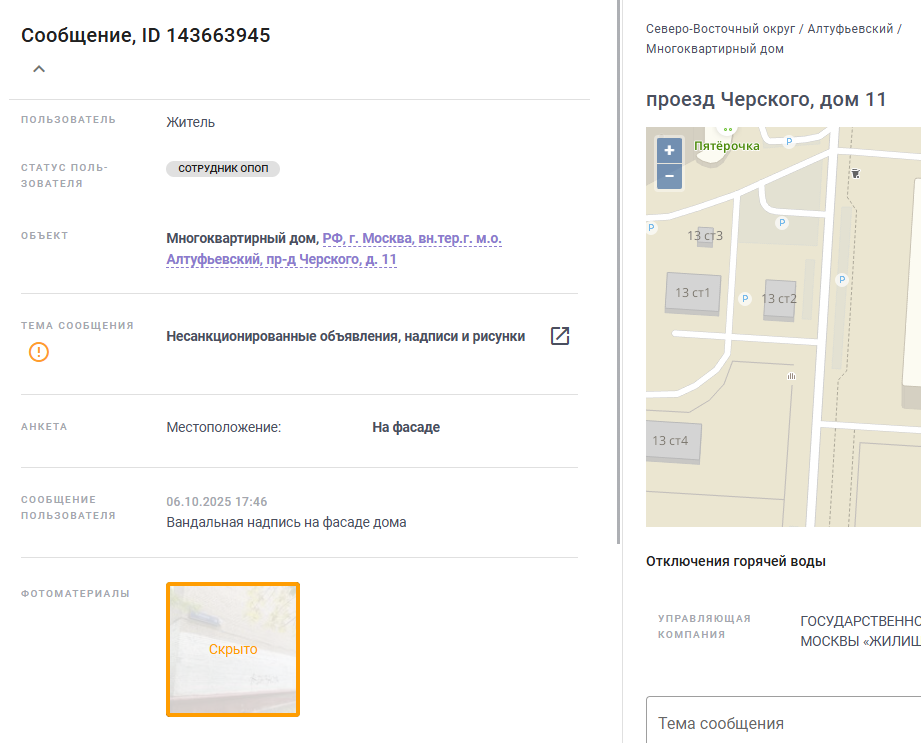Click the Многоквартирный дом breadcrumb
This screenshot has height=743, width=921.
pos(715,49)
